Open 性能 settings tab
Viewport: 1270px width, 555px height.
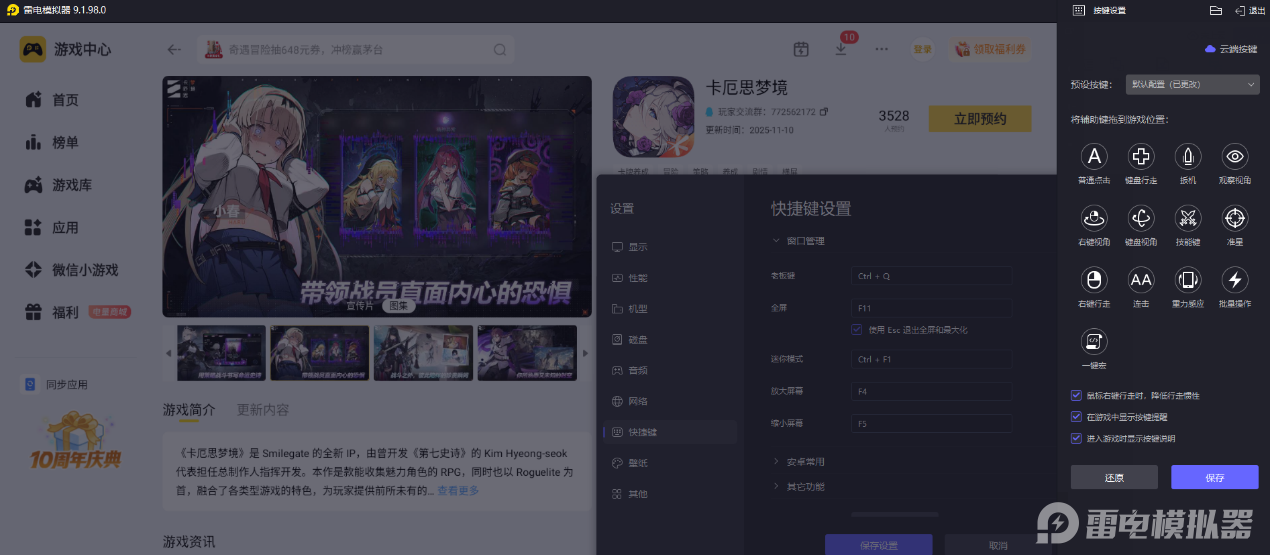pyautogui.click(x=669, y=278)
